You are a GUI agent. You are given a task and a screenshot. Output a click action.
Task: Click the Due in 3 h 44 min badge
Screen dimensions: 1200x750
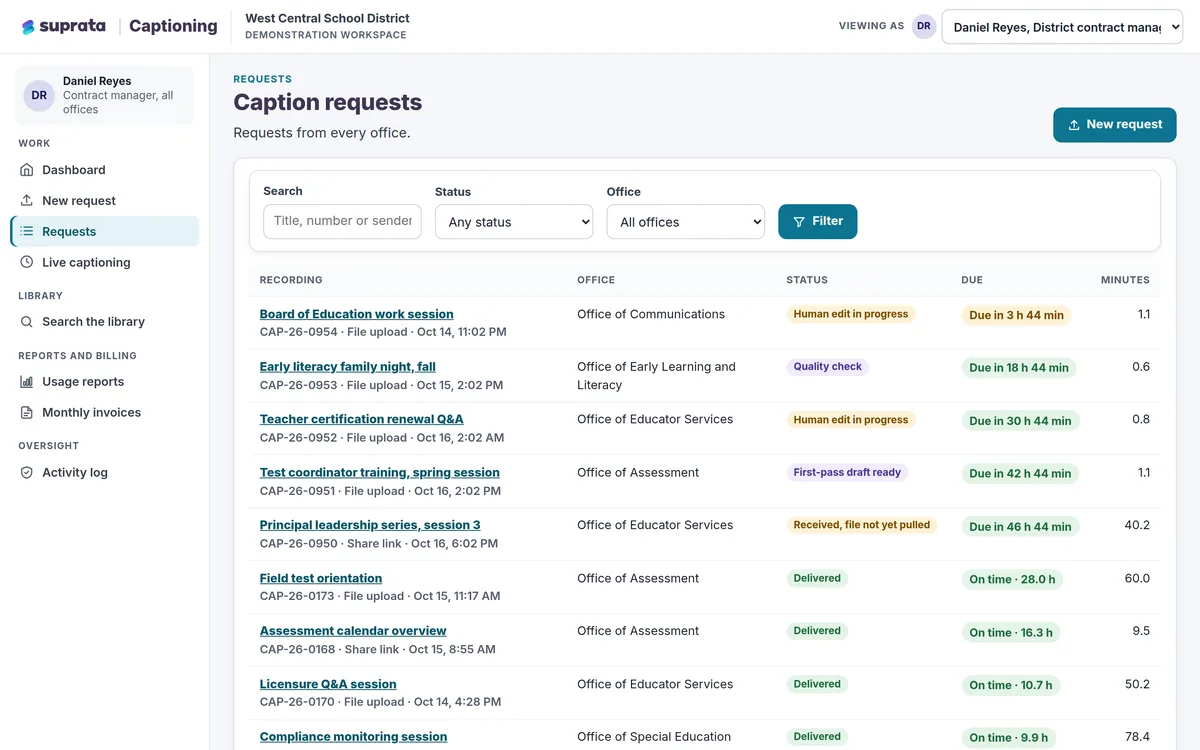pyautogui.click(x=1016, y=315)
